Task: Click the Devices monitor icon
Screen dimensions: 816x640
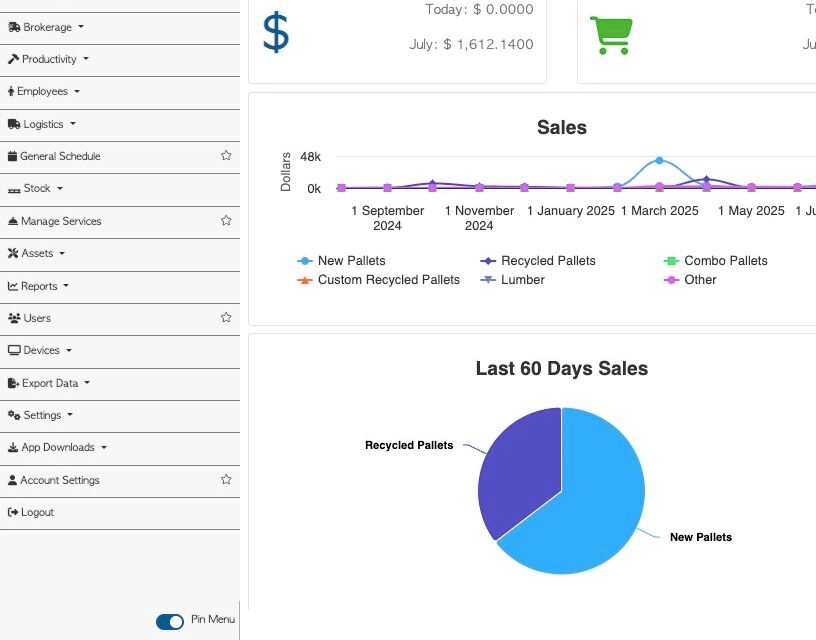Action: 14,350
